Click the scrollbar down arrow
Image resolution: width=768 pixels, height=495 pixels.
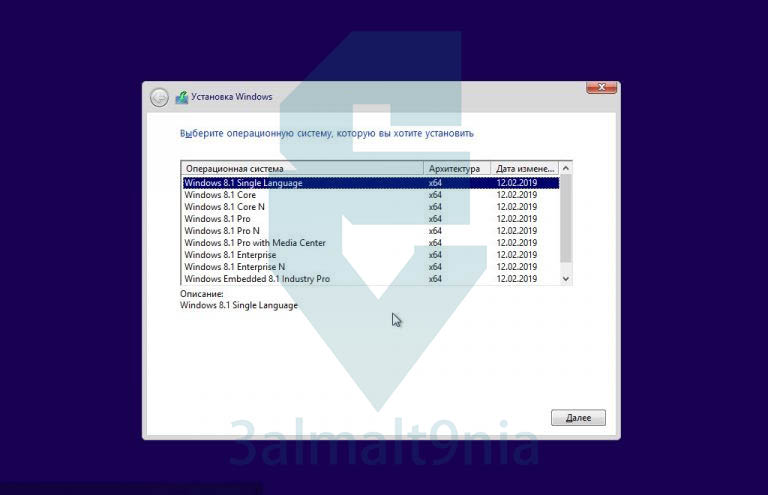coord(566,279)
